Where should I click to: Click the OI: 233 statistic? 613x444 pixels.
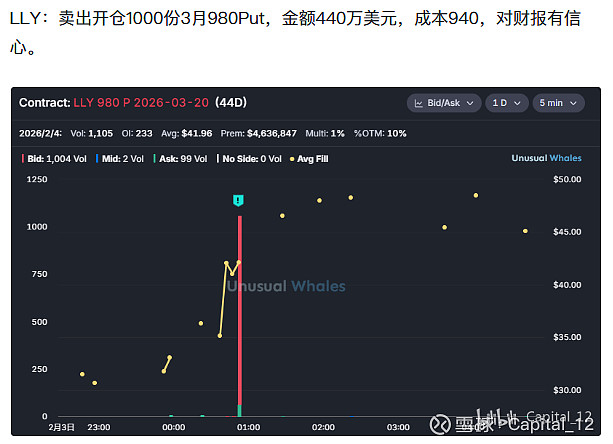click(x=137, y=134)
